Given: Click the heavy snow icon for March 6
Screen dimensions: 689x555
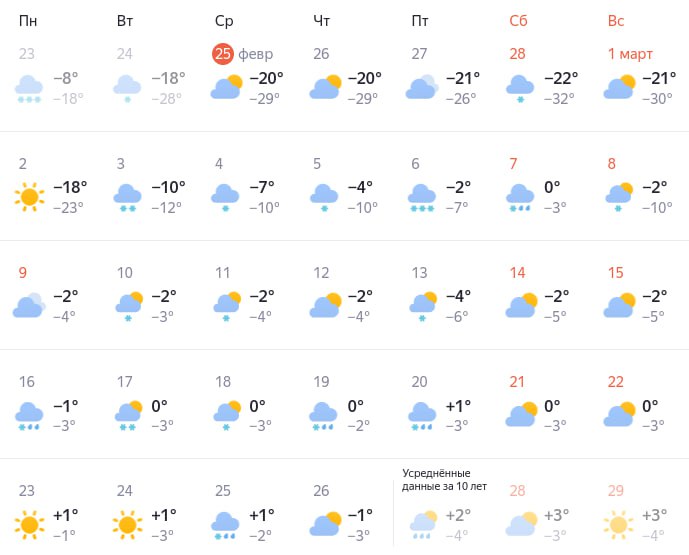Looking at the screenshot, I should [x=422, y=197].
